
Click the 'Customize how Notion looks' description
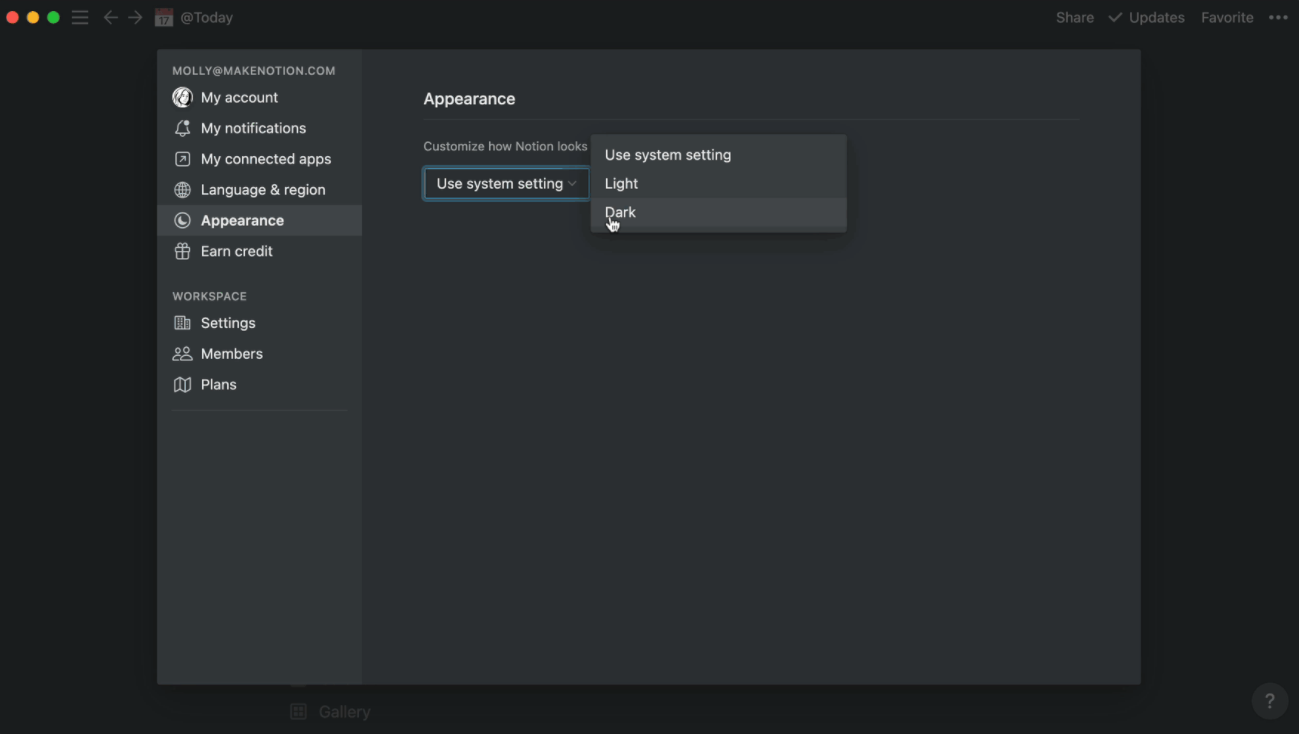click(x=505, y=146)
